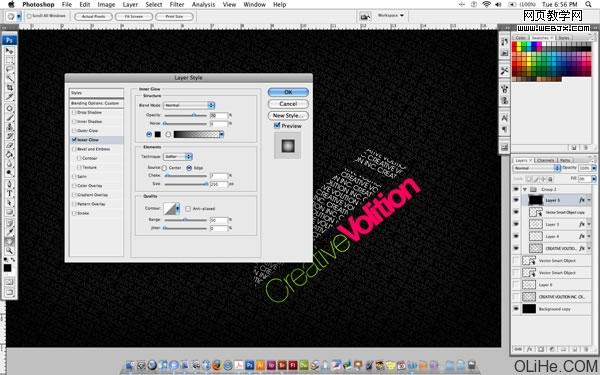Open the layer Fill dropdown arrow
Image resolution: width=600 pixels, height=375 pixels.
click(x=594, y=179)
